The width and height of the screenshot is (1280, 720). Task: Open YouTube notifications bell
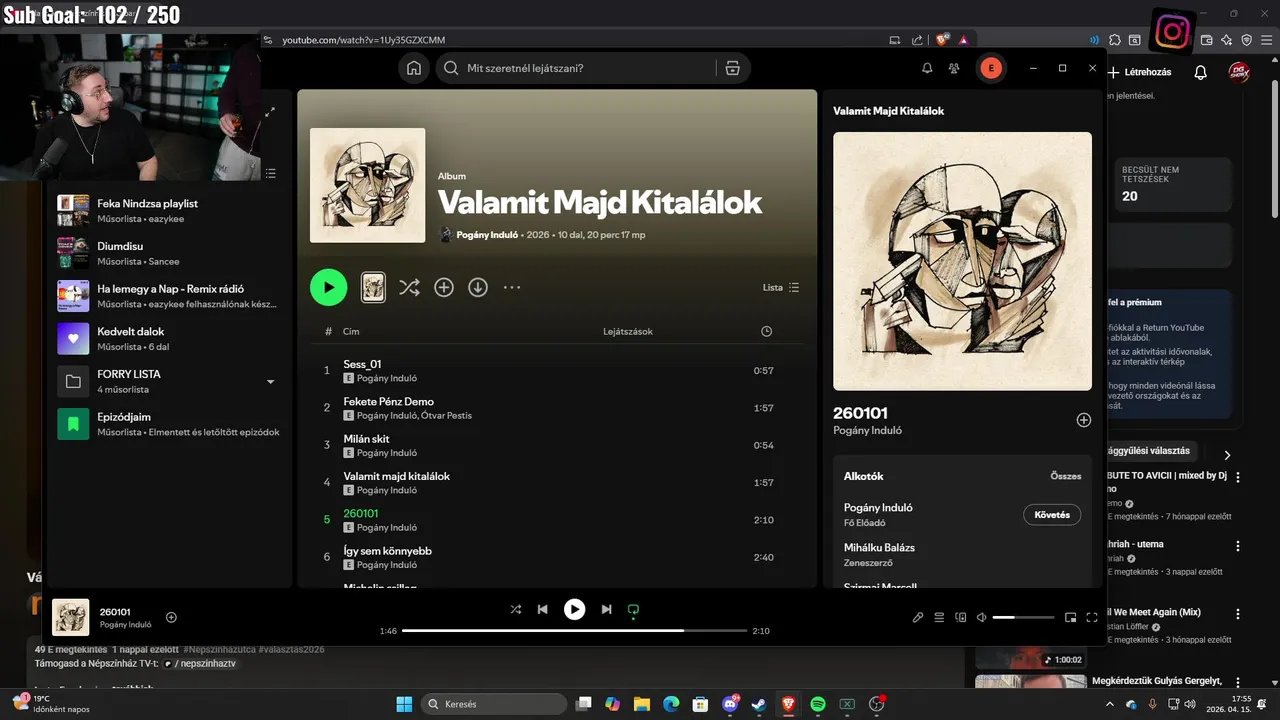[x=1201, y=72]
